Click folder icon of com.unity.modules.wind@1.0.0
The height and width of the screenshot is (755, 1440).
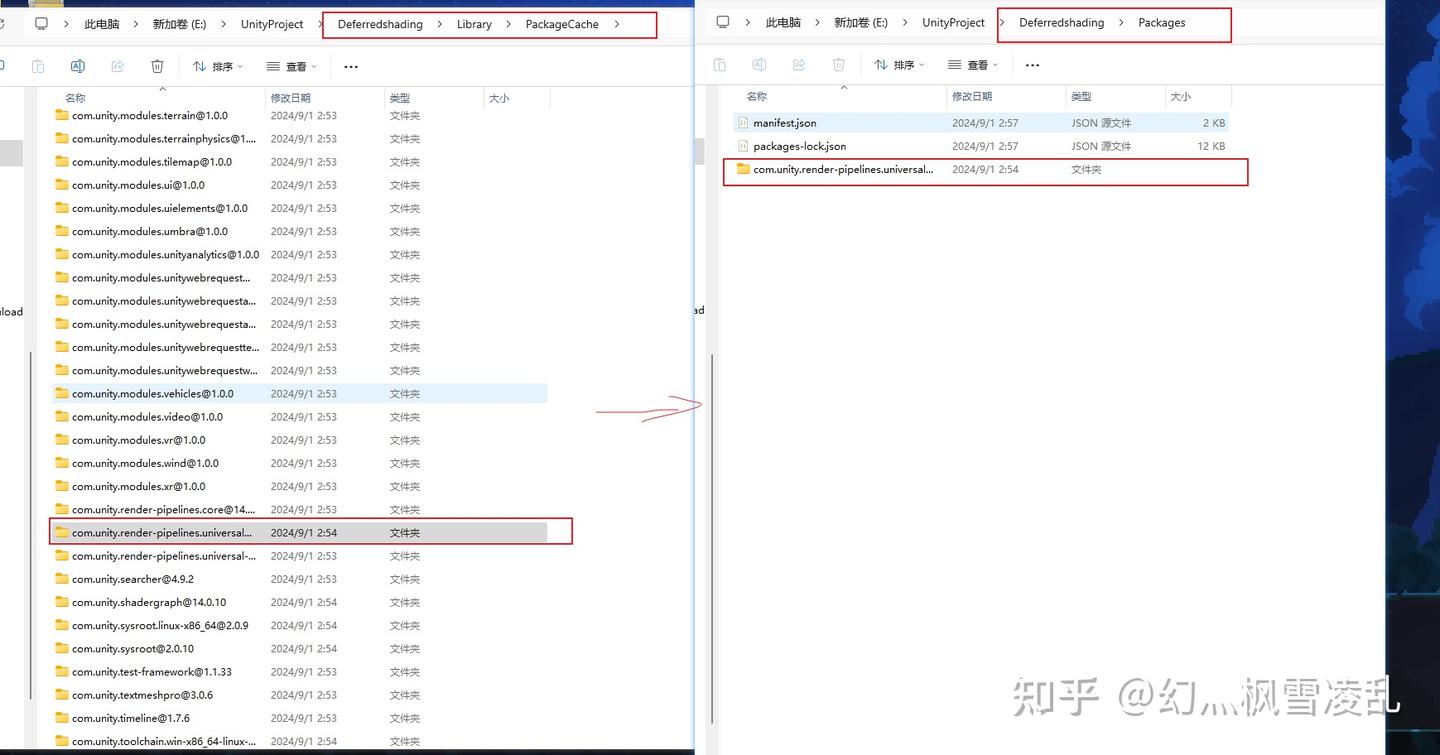coord(62,463)
